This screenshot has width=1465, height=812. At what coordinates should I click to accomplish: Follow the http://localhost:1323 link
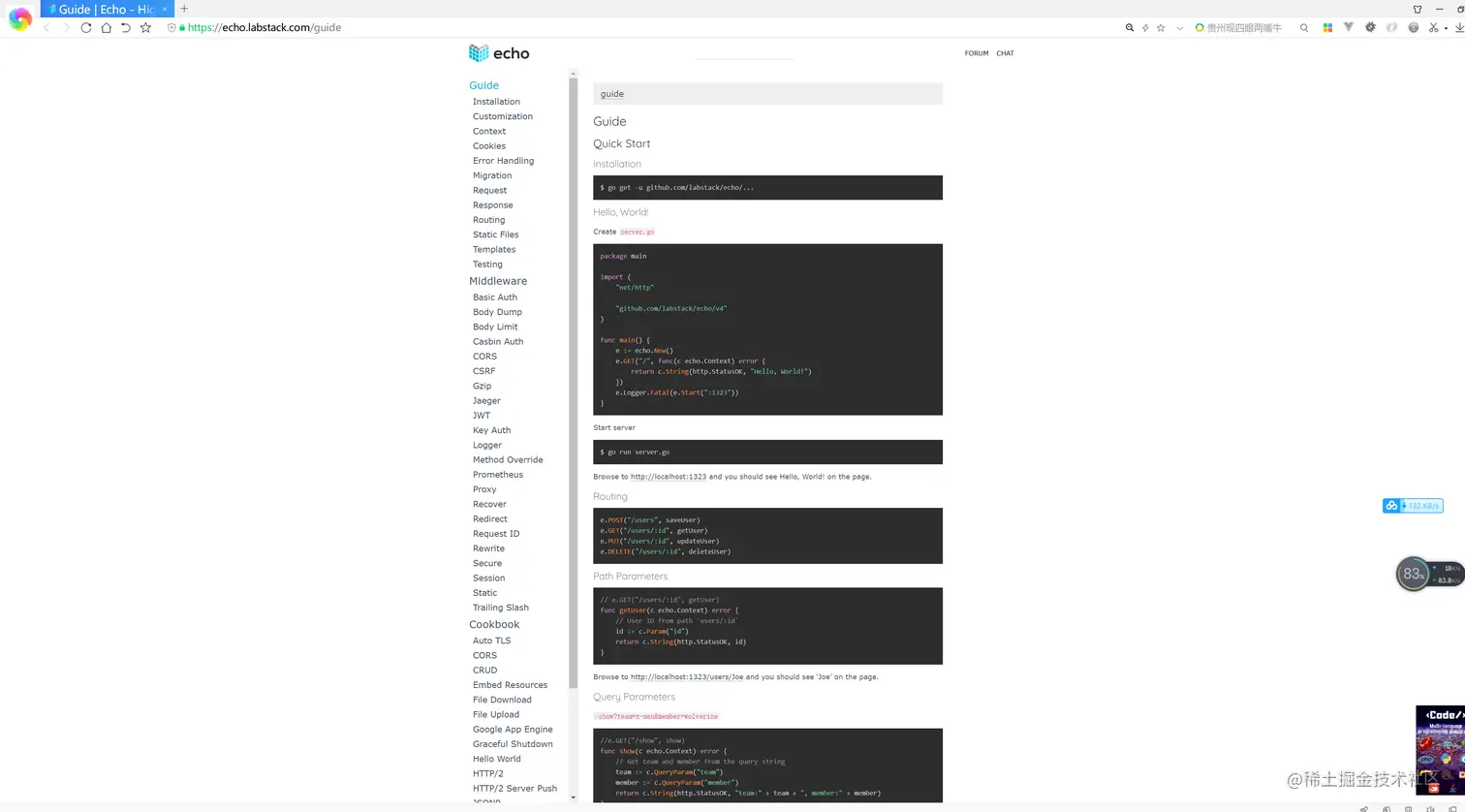click(668, 477)
